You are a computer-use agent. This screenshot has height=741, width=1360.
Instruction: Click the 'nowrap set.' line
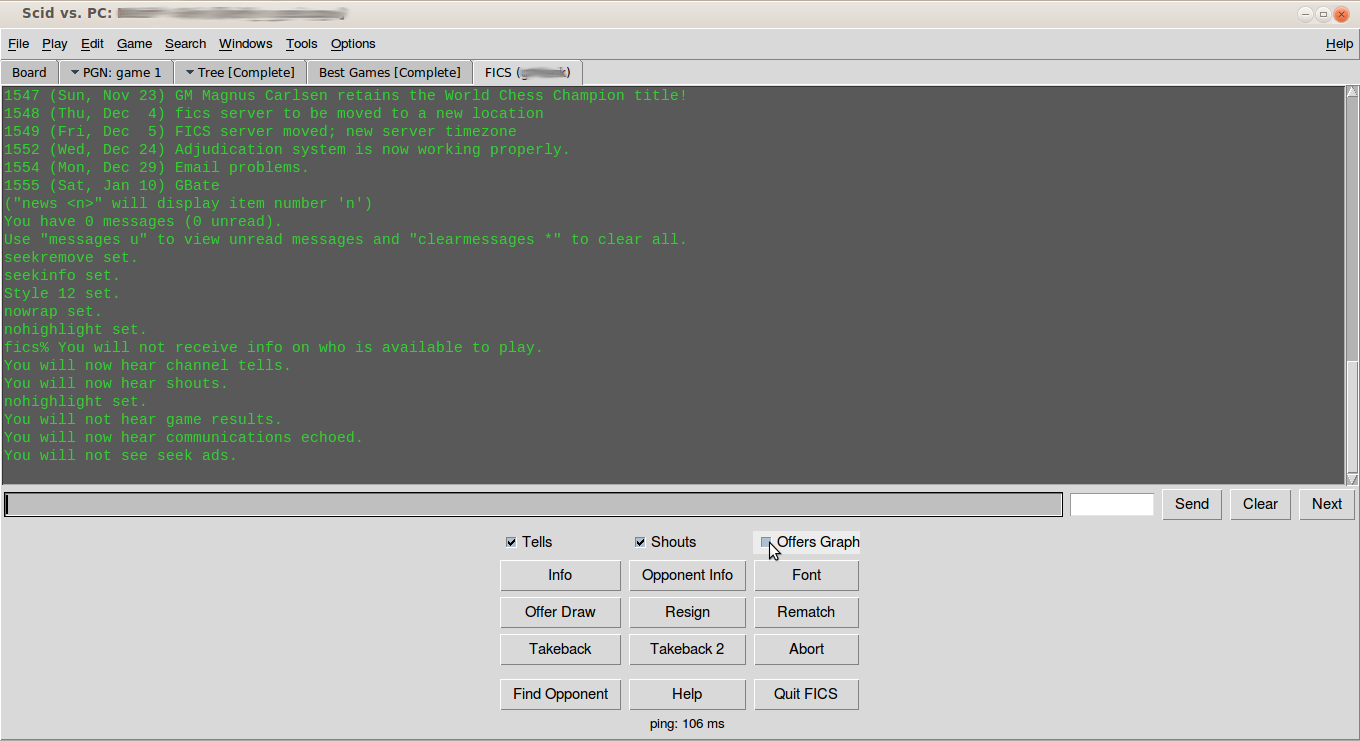click(53, 312)
